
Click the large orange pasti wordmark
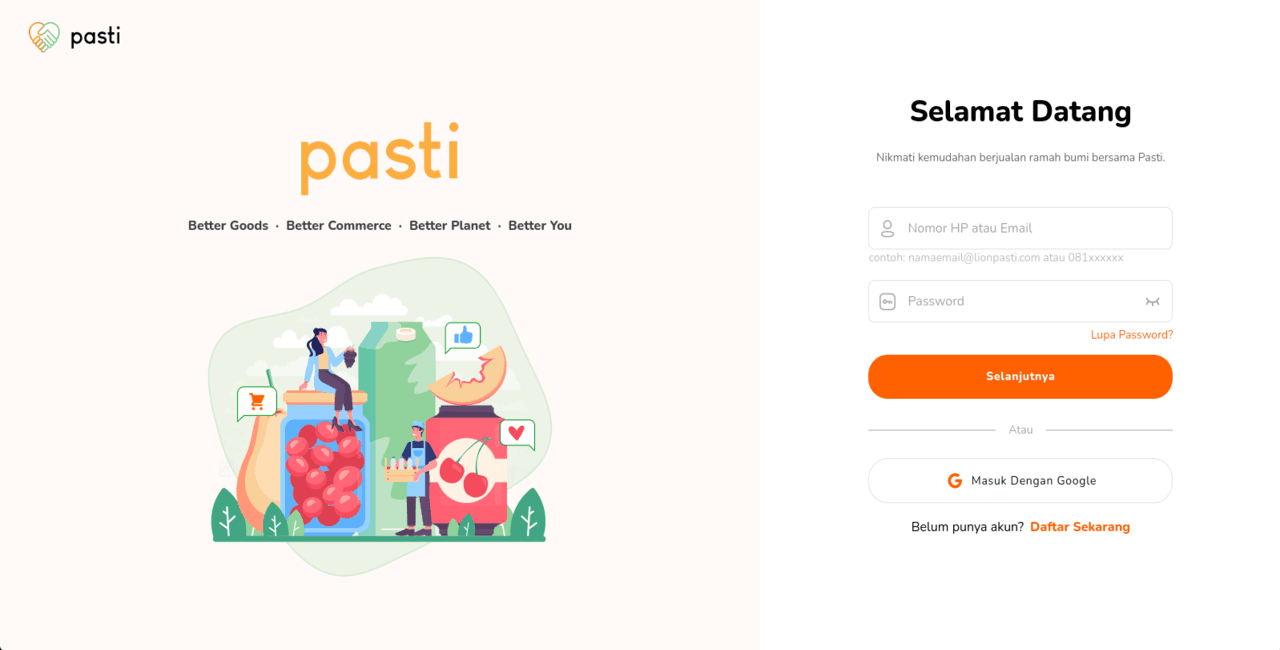(379, 157)
